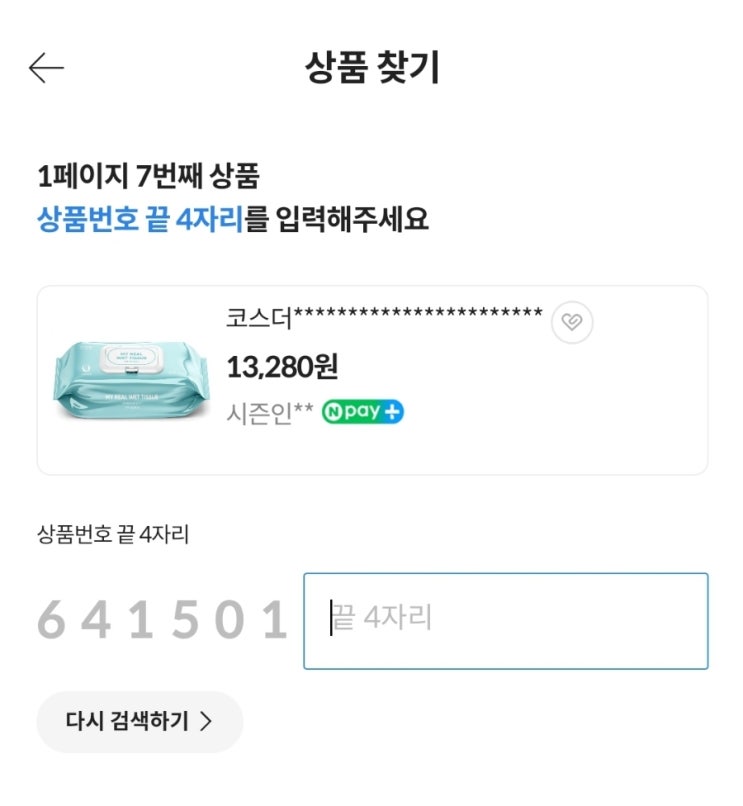Click the Npay badge beside the store name
The image size is (743, 806).
(x=362, y=412)
